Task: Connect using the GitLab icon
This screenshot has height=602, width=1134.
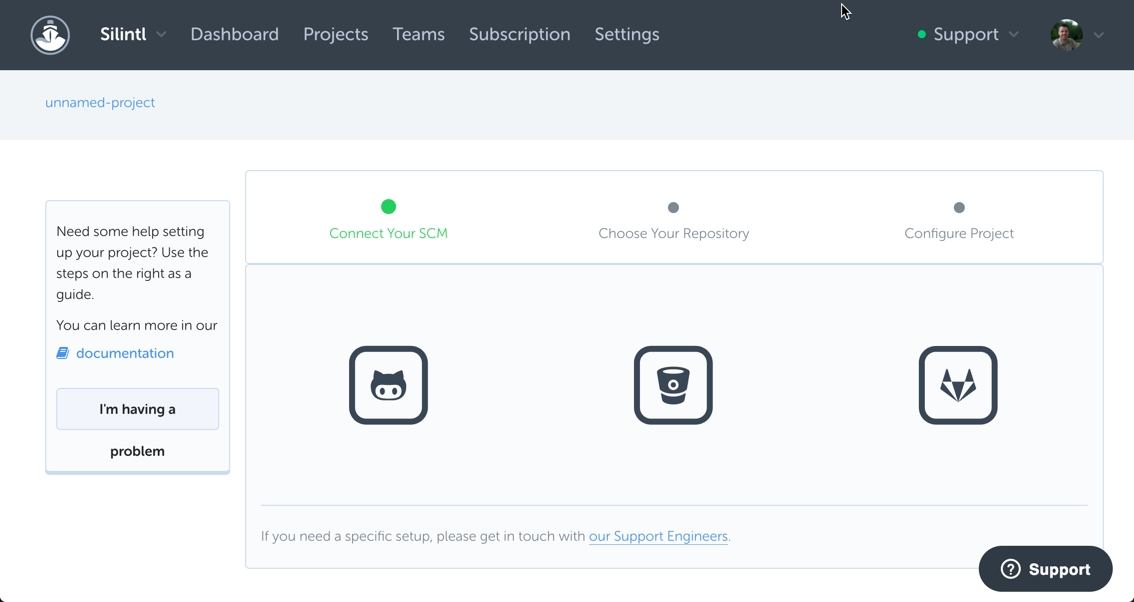Action: pos(958,385)
